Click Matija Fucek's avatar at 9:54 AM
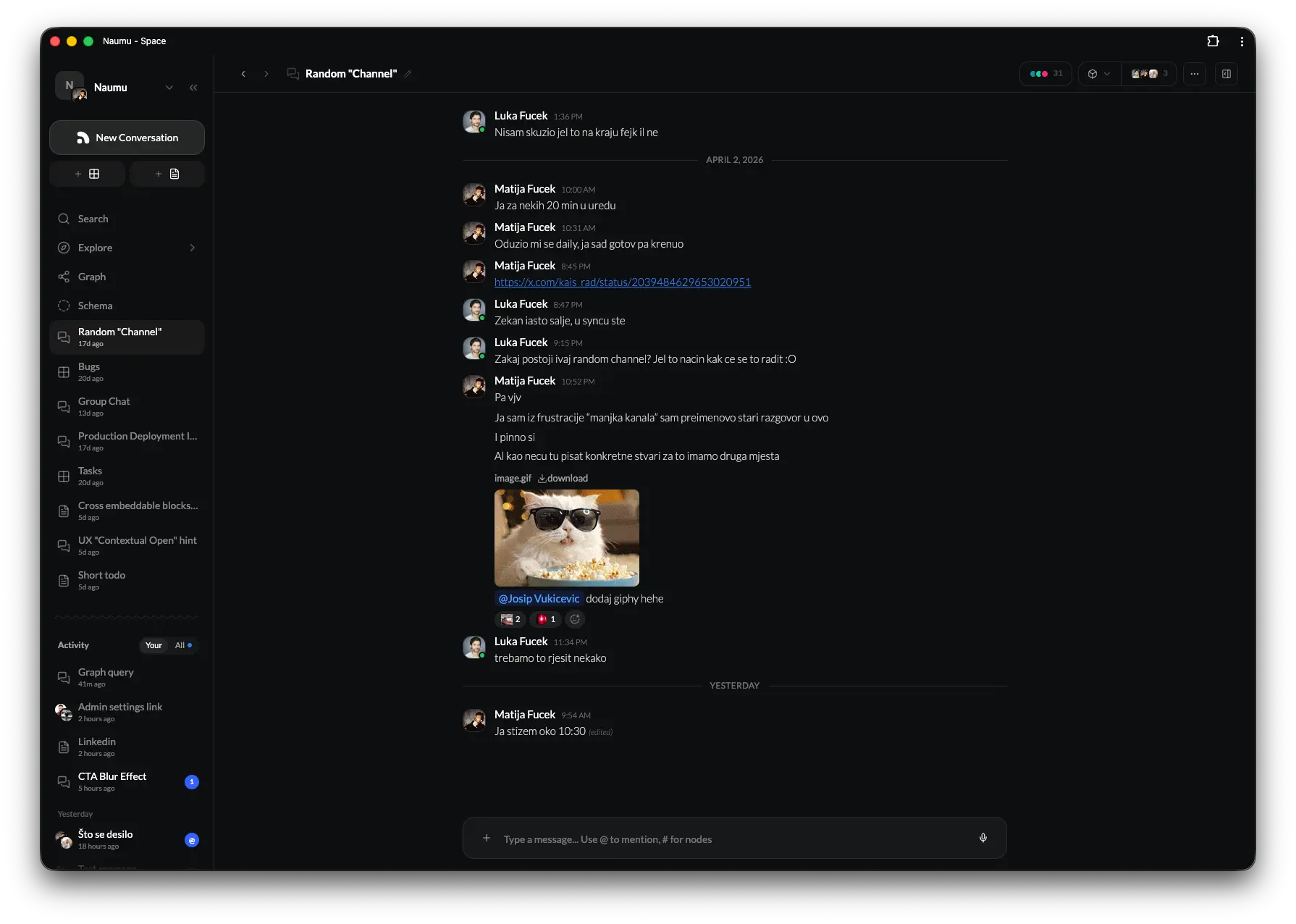Image resolution: width=1296 pixels, height=924 pixels. point(474,721)
